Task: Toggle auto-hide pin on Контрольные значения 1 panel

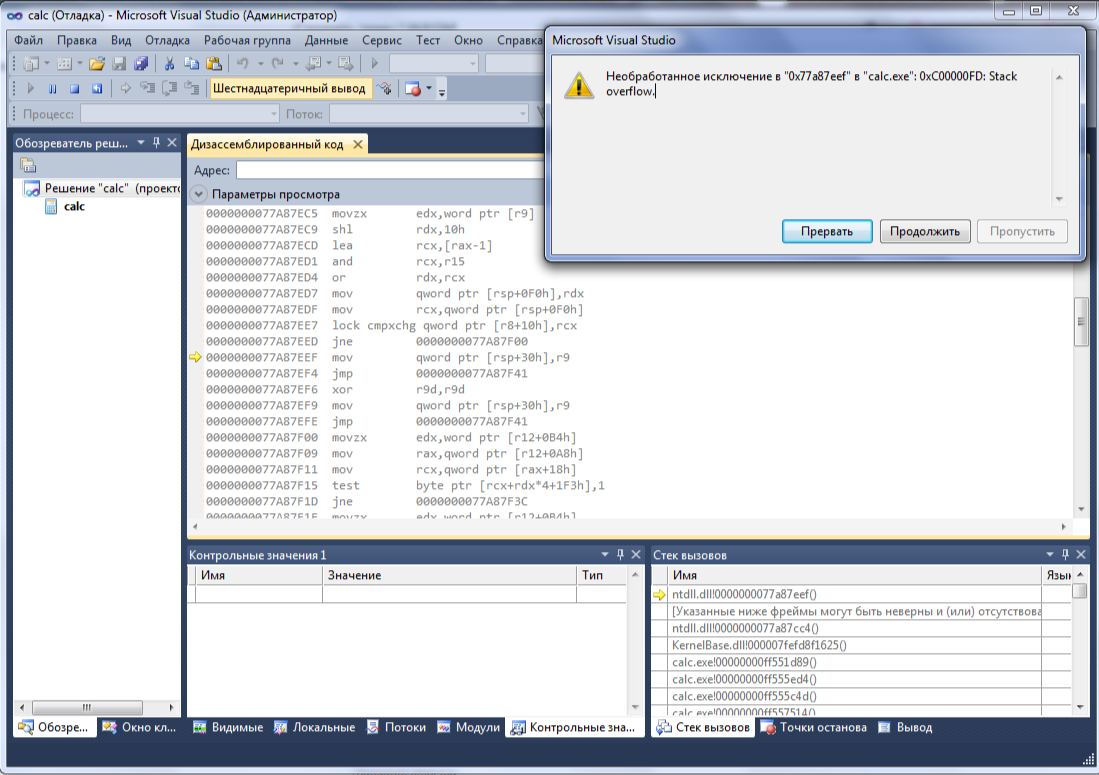Action: pyautogui.click(x=620, y=555)
